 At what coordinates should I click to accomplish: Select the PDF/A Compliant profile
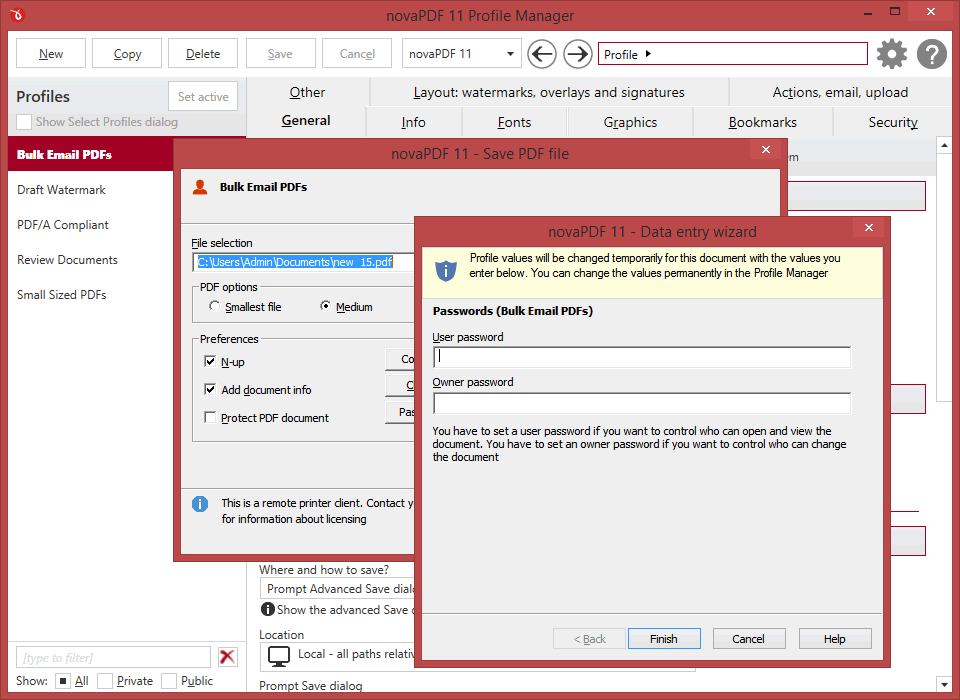91,225
